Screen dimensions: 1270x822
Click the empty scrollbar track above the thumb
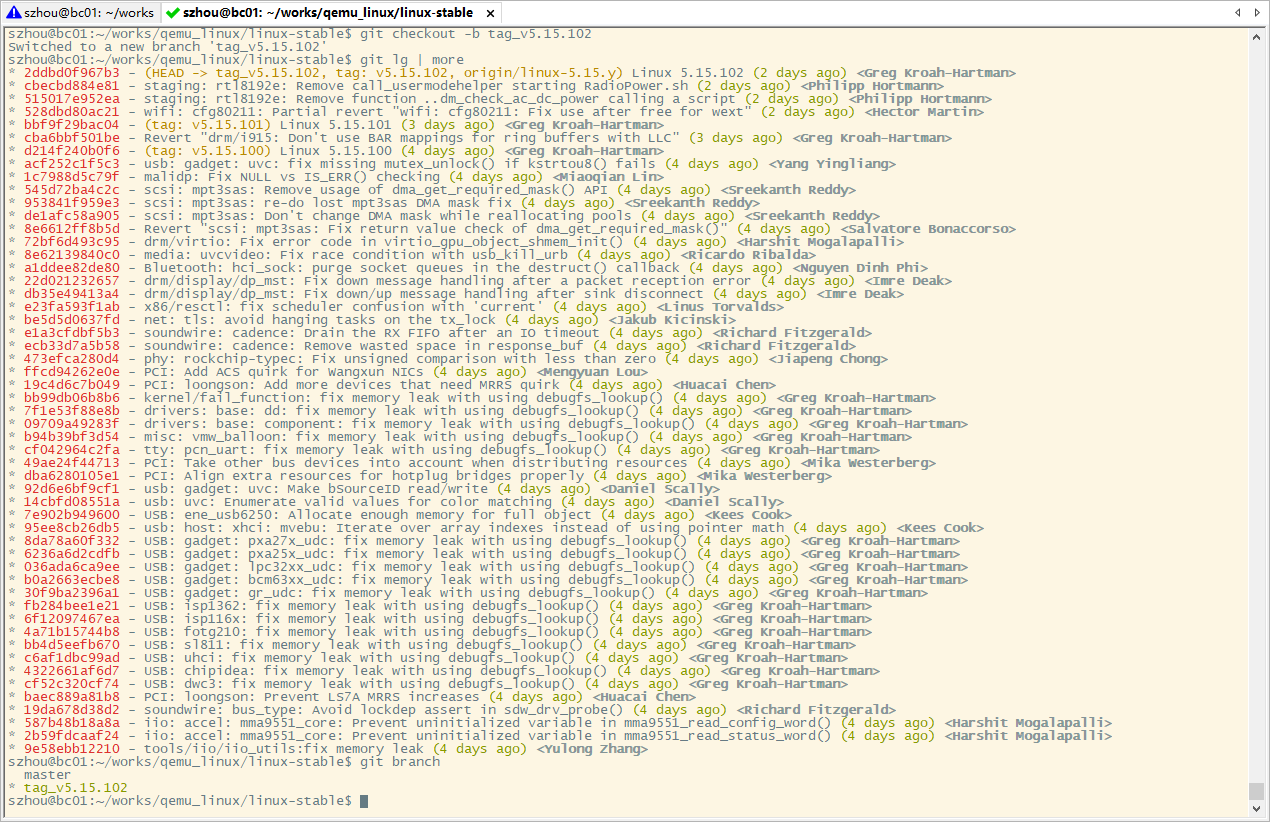pyautogui.click(x=1256, y=400)
